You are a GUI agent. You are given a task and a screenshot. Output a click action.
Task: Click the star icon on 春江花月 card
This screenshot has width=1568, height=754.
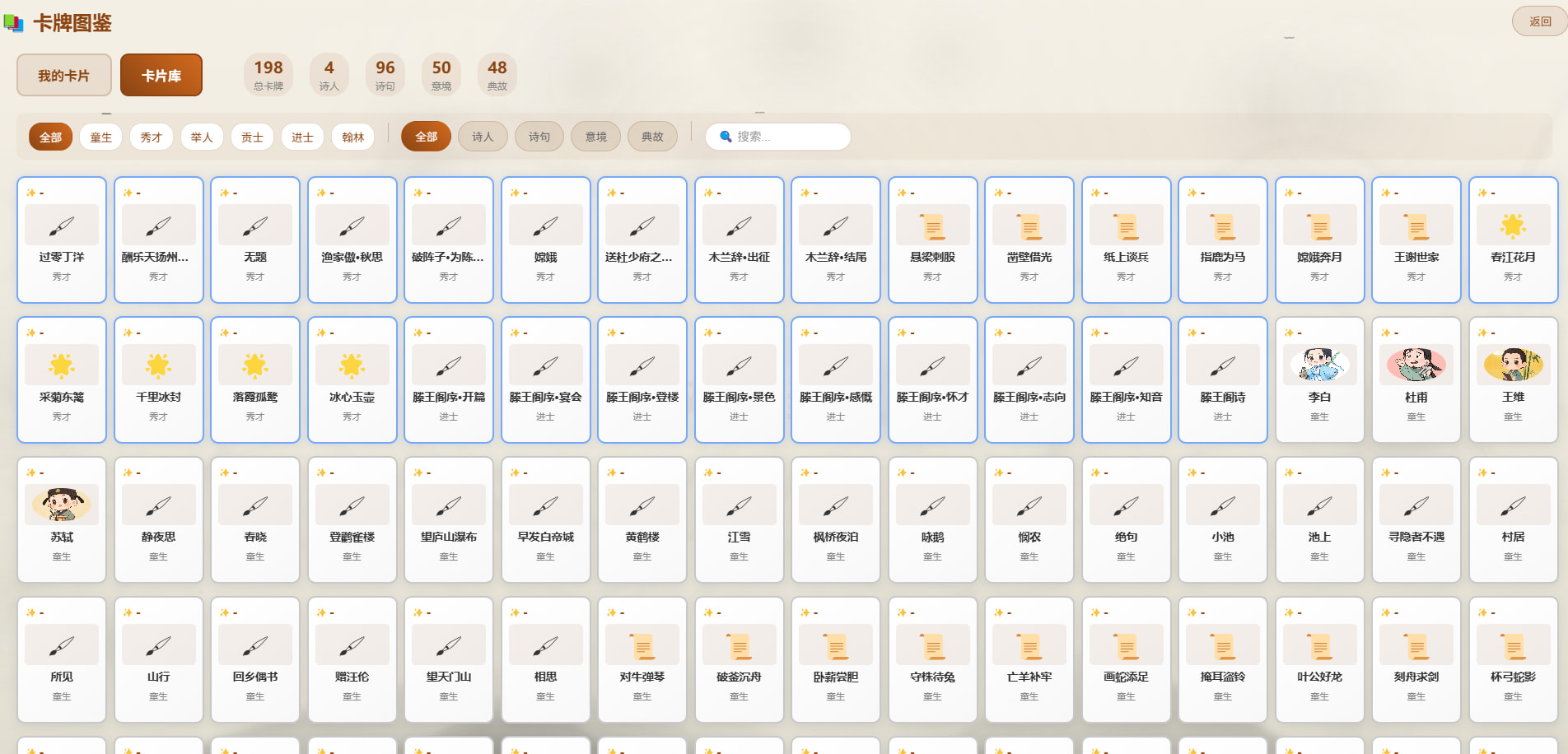click(x=1513, y=226)
